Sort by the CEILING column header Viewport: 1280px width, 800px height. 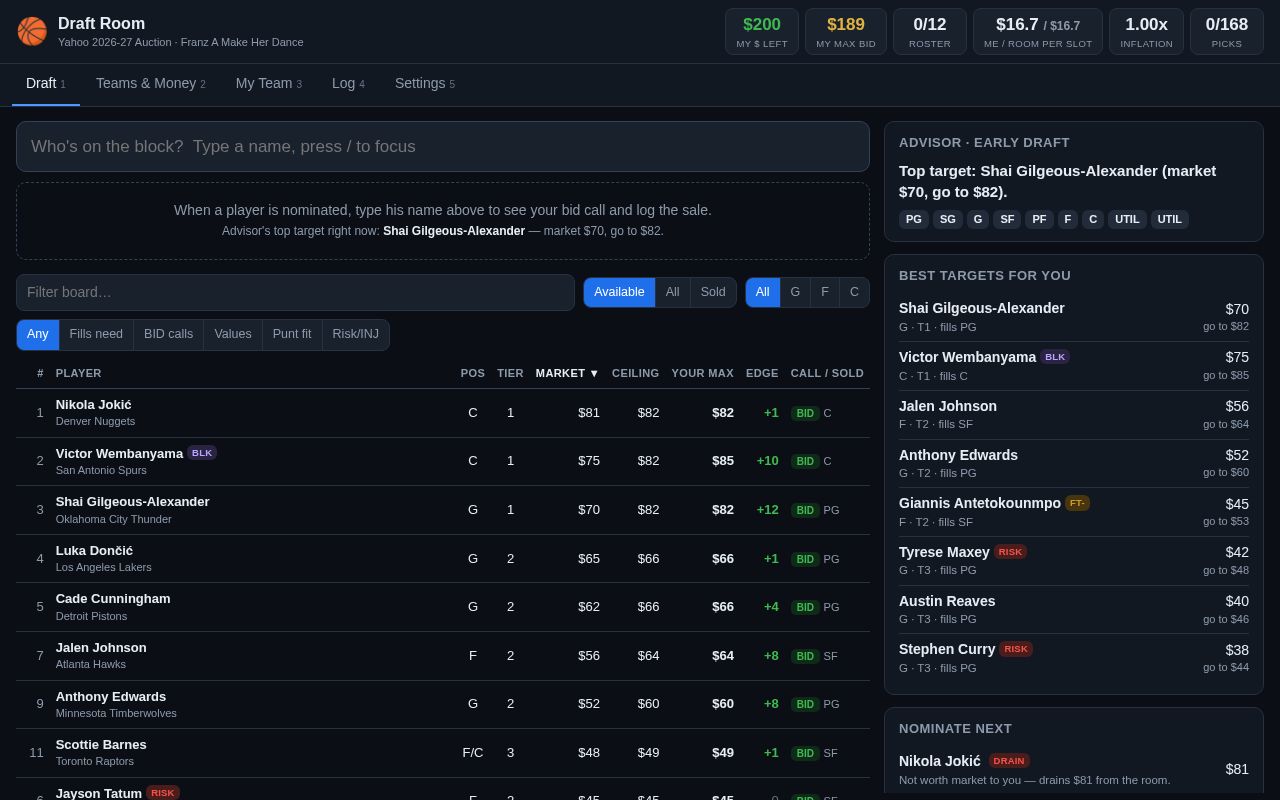click(x=635, y=373)
